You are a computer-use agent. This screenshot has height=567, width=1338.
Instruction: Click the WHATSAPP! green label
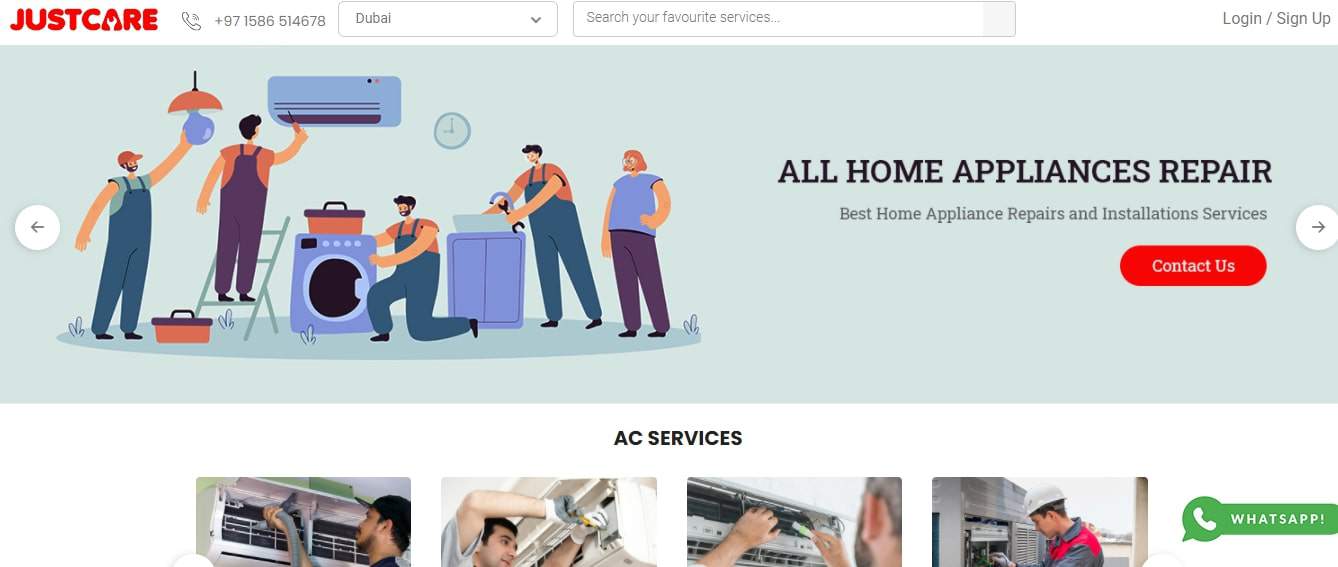coord(1278,519)
